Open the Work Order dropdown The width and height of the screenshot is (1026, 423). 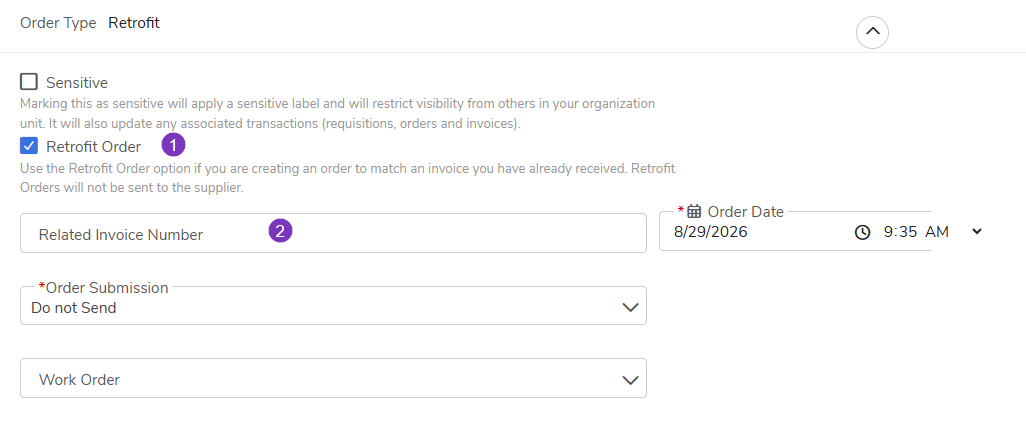333,378
